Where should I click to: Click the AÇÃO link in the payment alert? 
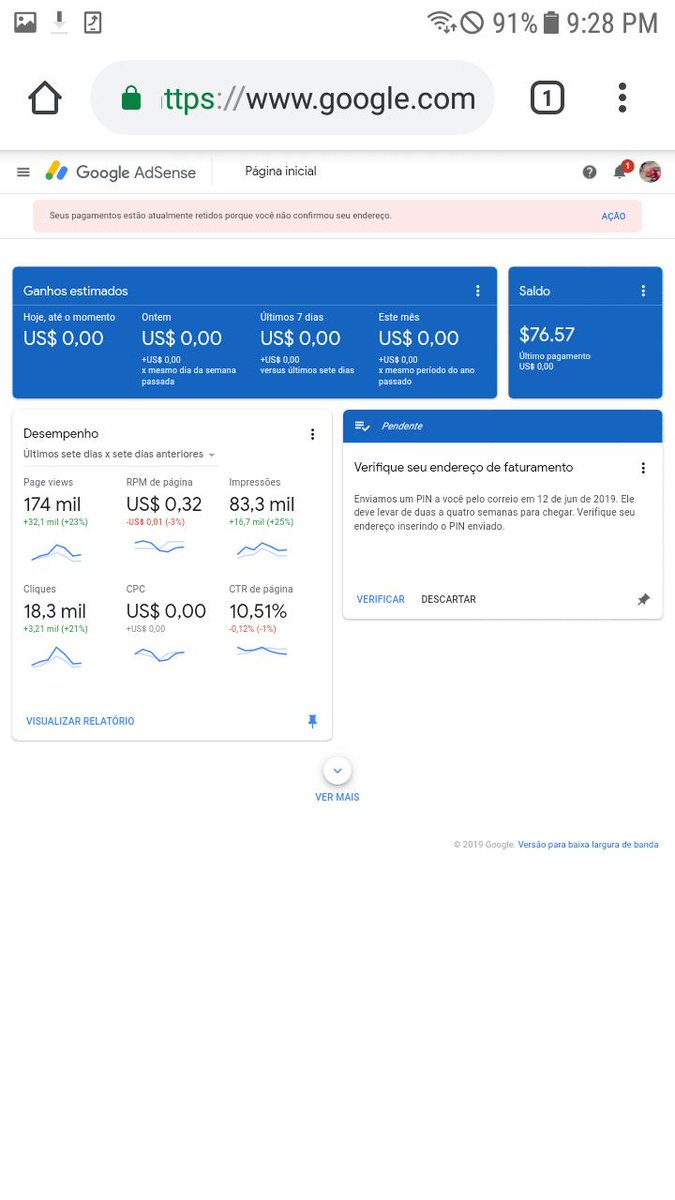click(614, 216)
